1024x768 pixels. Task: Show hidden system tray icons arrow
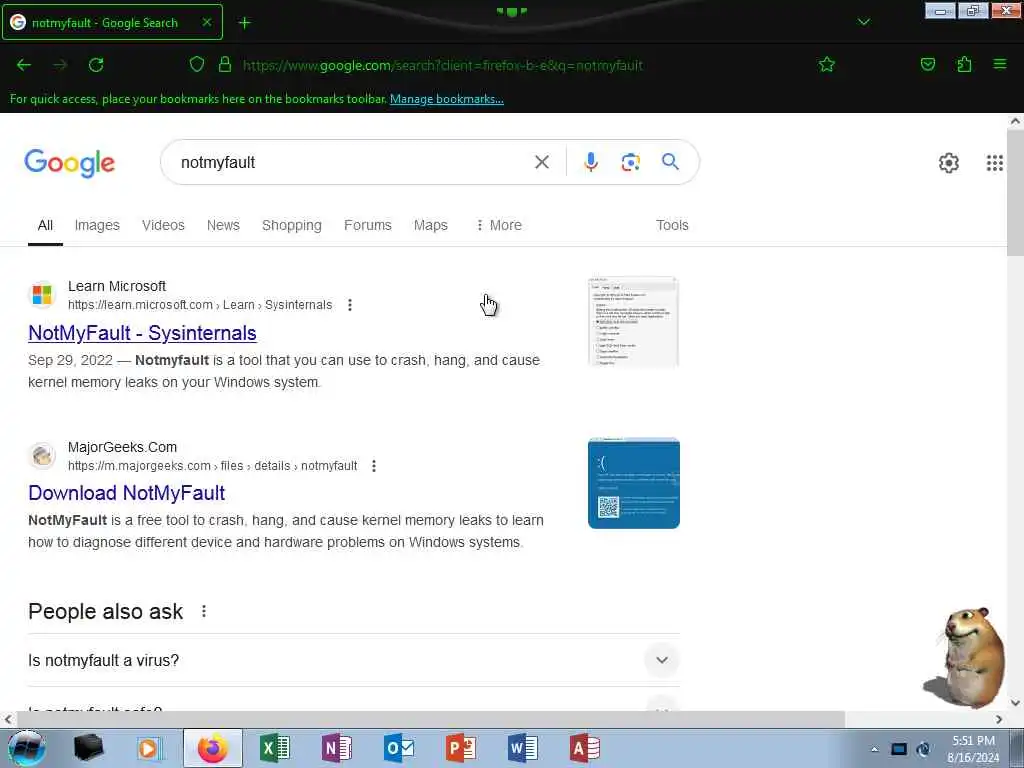[874, 749]
